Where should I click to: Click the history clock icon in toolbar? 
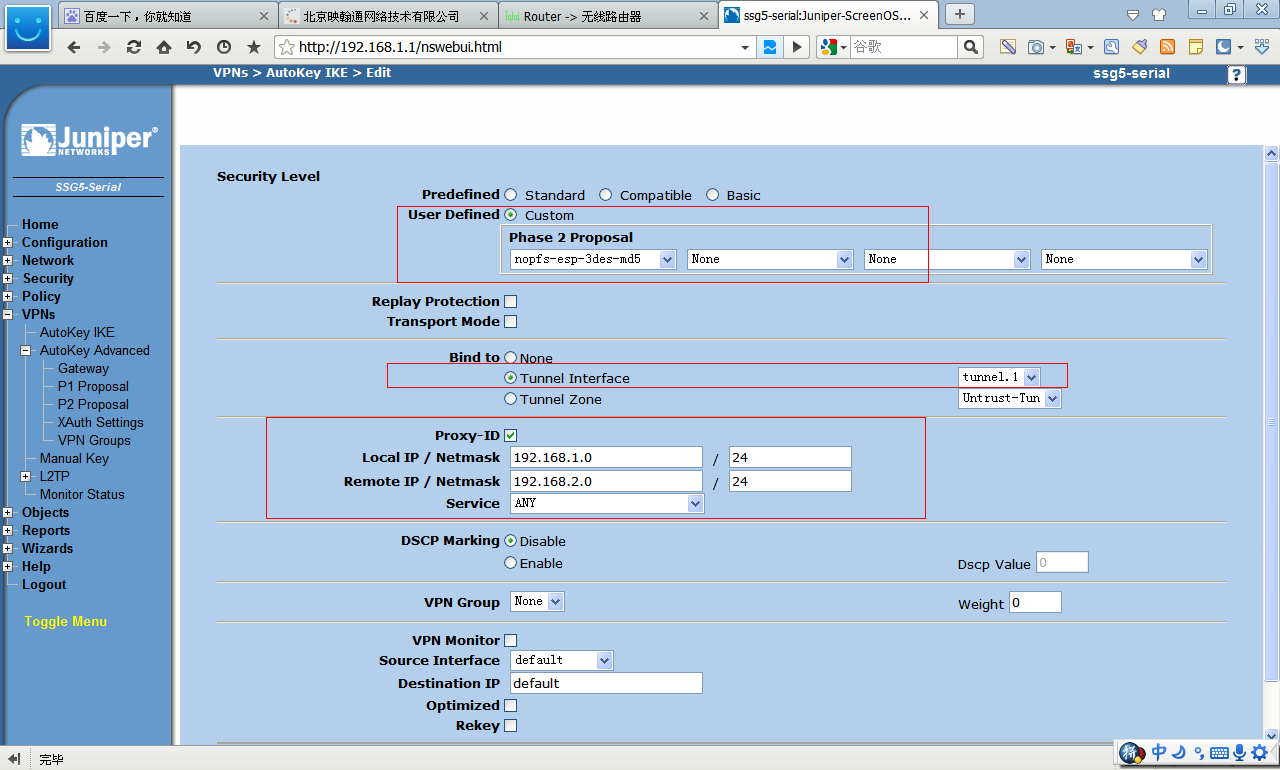click(x=224, y=47)
